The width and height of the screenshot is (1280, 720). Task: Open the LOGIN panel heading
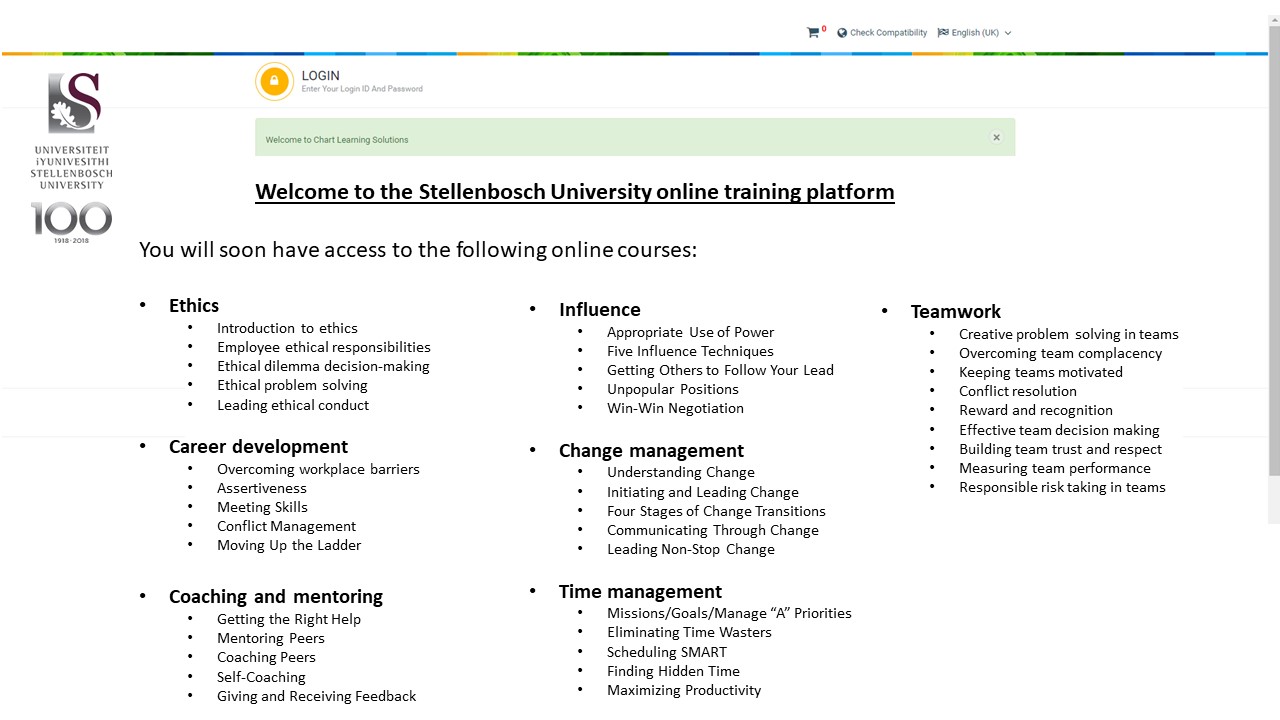[321, 75]
